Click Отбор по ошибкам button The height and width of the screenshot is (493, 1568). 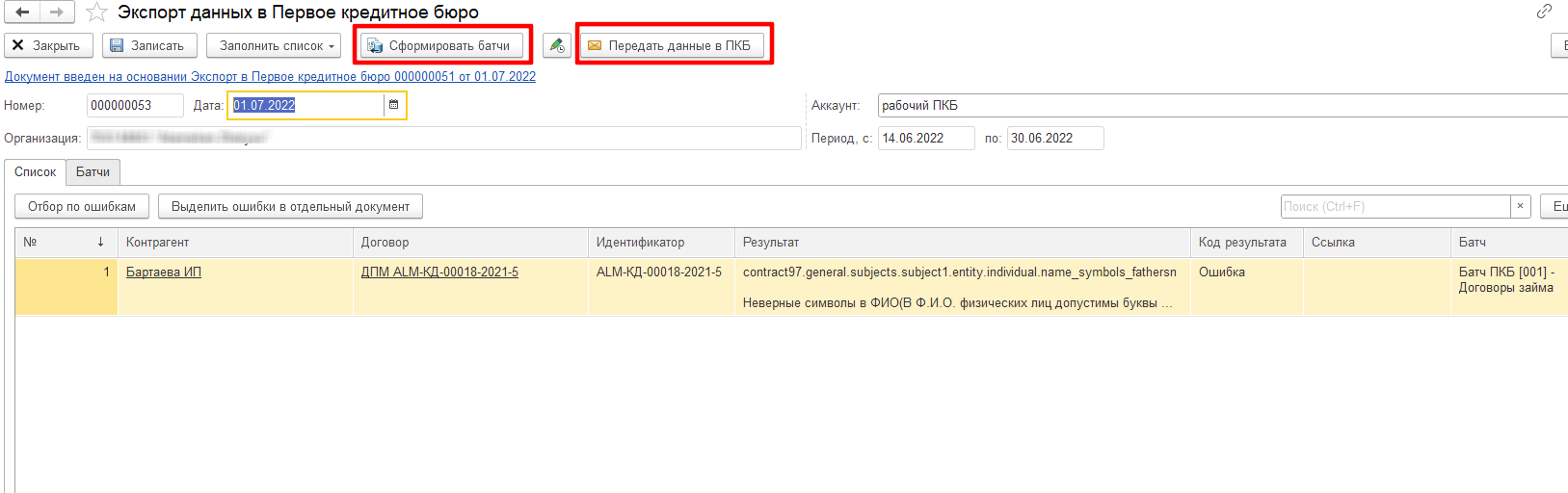[x=82, y=206]
